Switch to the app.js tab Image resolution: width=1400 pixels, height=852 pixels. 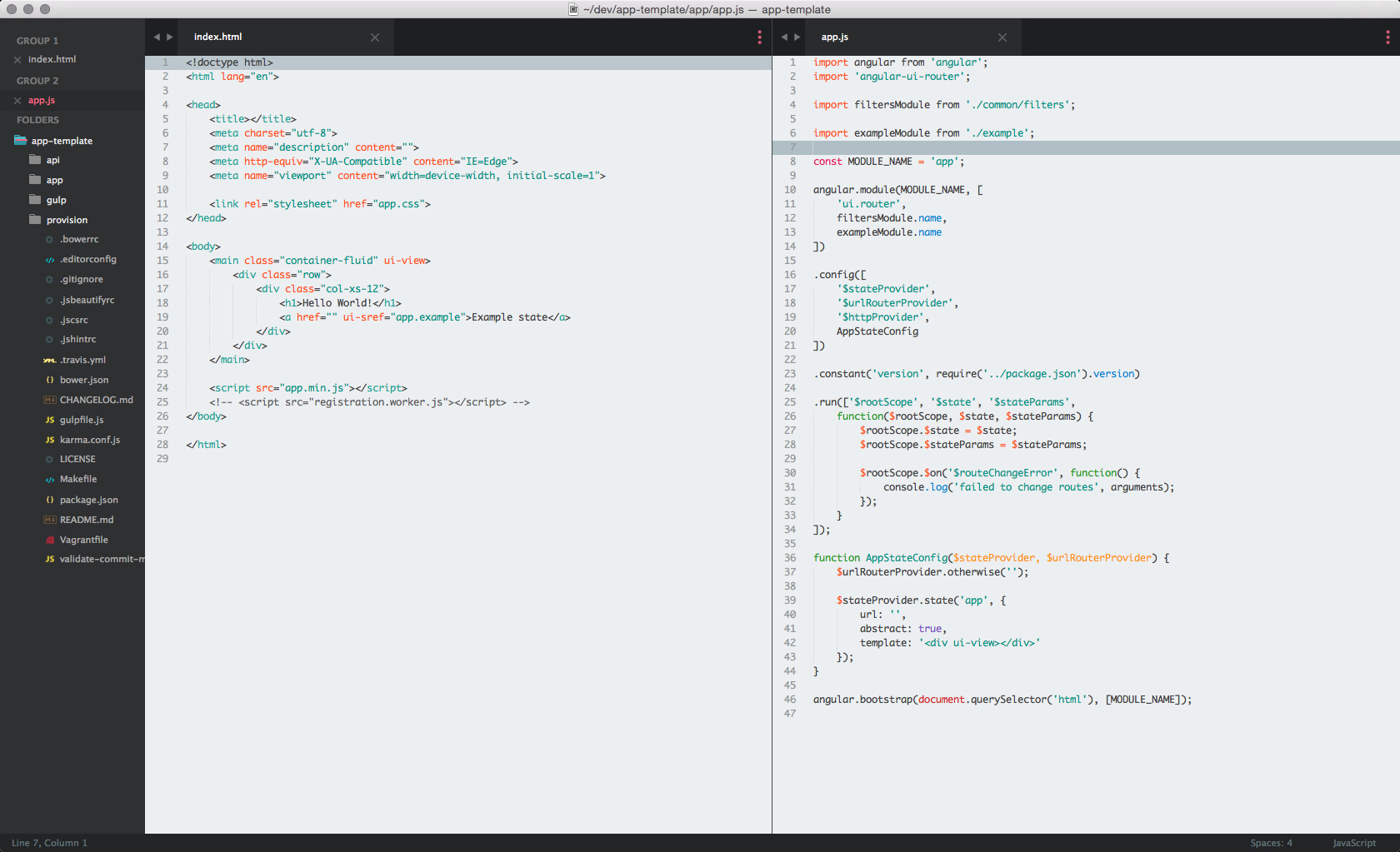pos(834,37)
